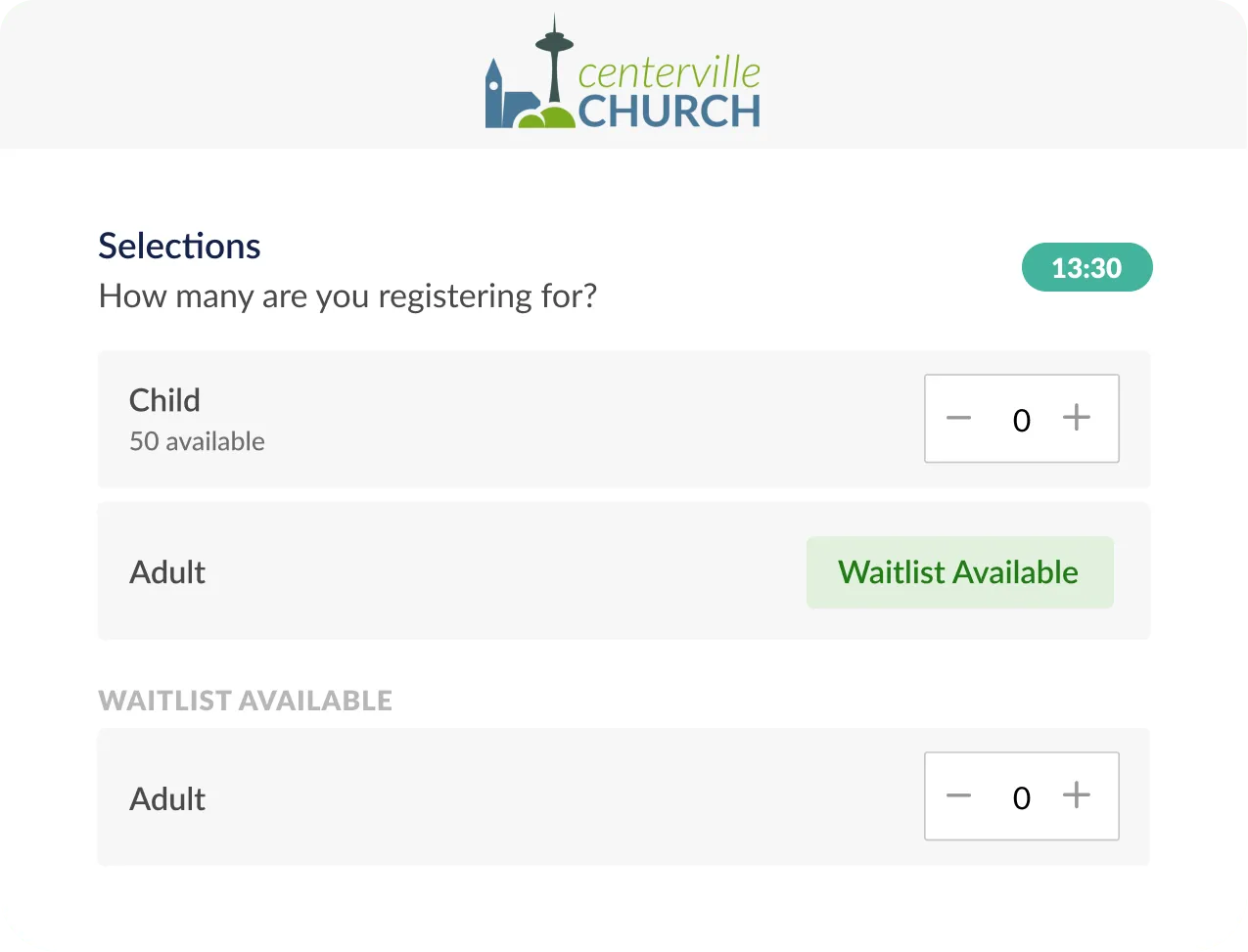Click the WAITLIST AVAILABLE section header

pyautogui.click(x=245, y=700)
